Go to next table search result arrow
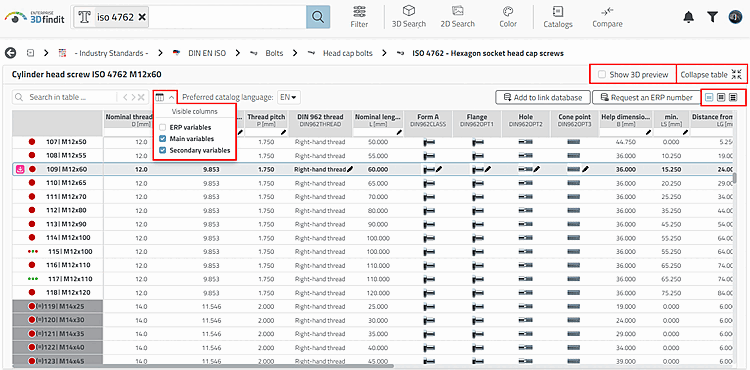The height and width of the screenshot is (370, 750). click(133, 98)
